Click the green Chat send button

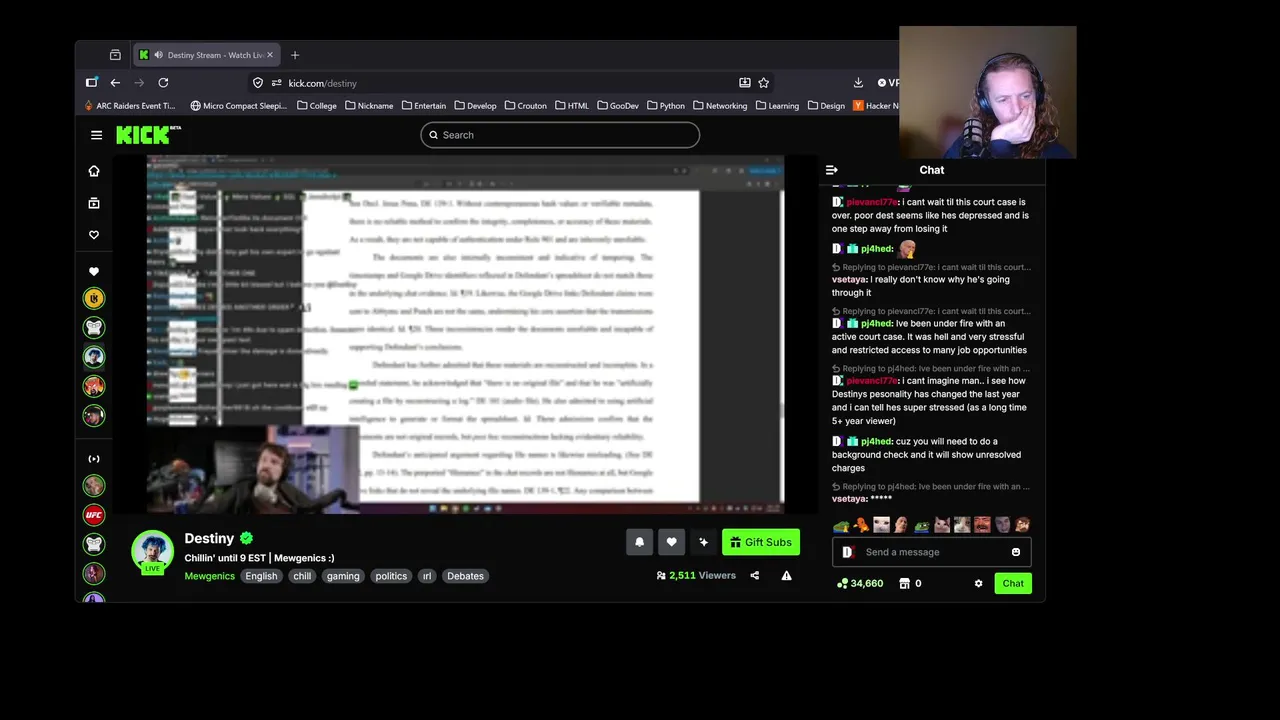tap(1013, 583)
